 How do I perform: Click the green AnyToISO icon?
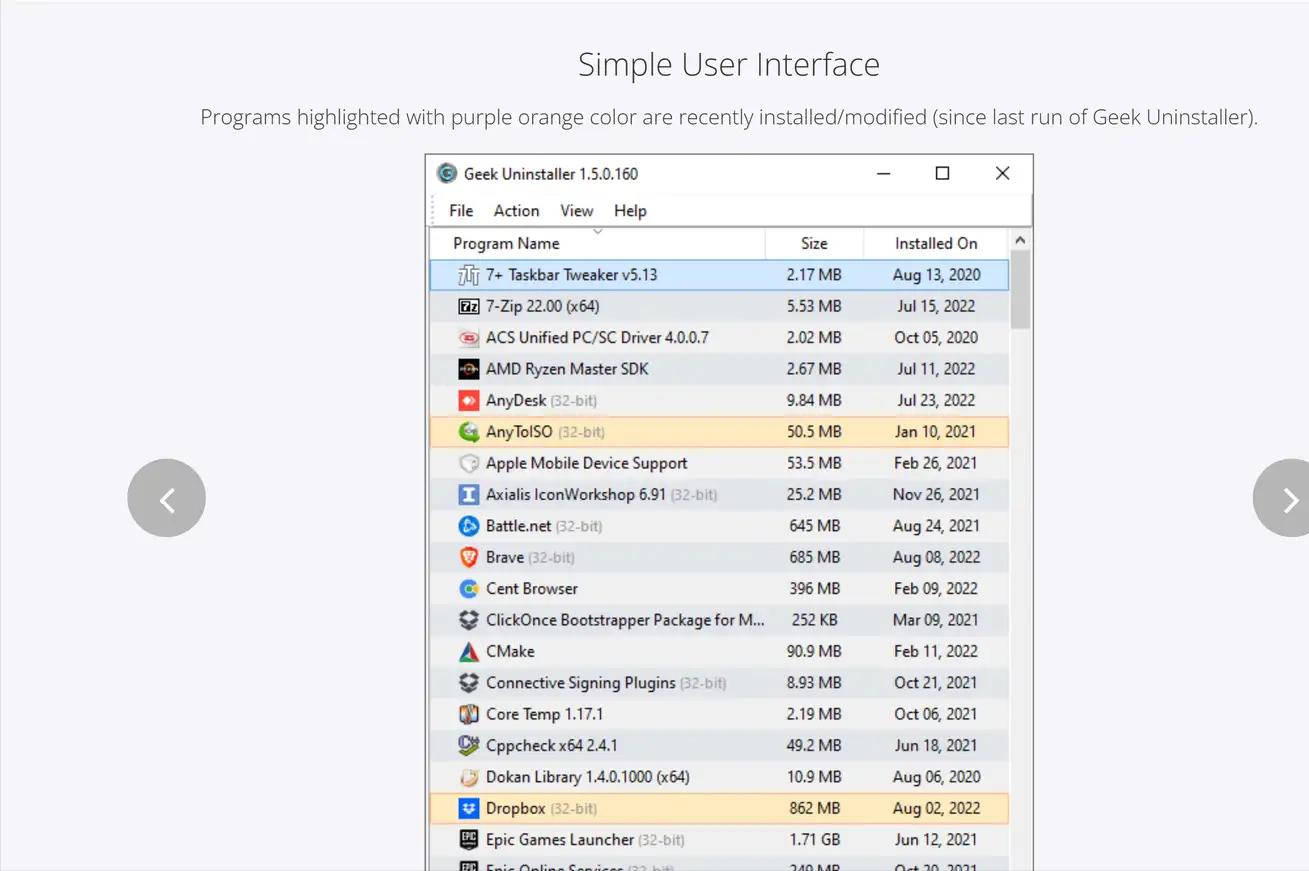[x=468, y=432]
